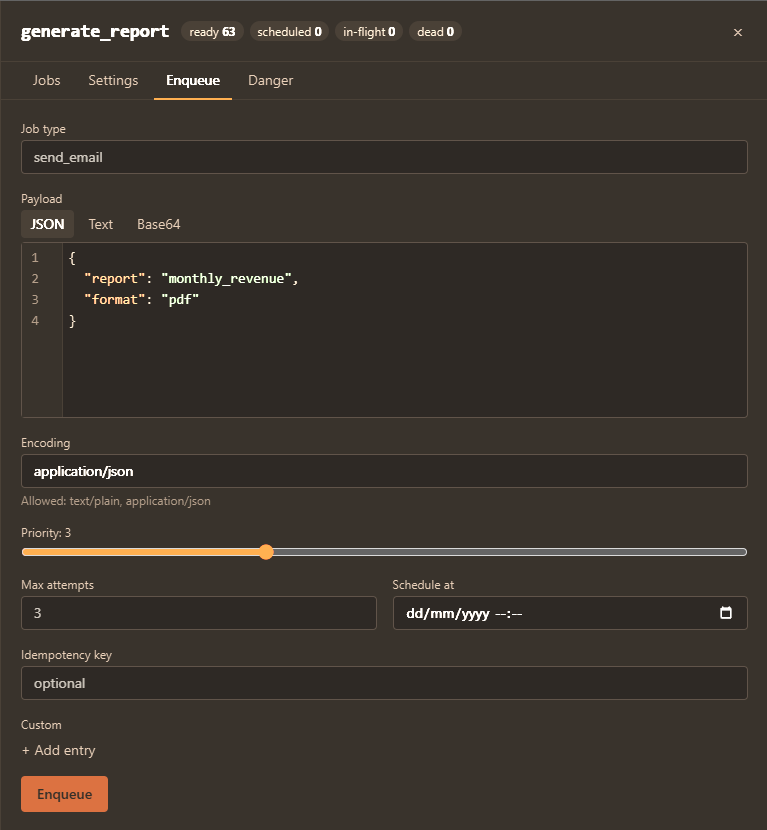Switch payload format to Base64
767x830 pixels.
[158, 224]
